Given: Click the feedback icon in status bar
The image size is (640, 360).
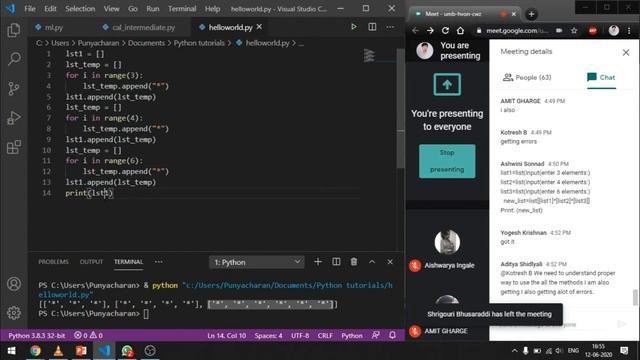Looking at the screenshot, I should pos(376,336).
